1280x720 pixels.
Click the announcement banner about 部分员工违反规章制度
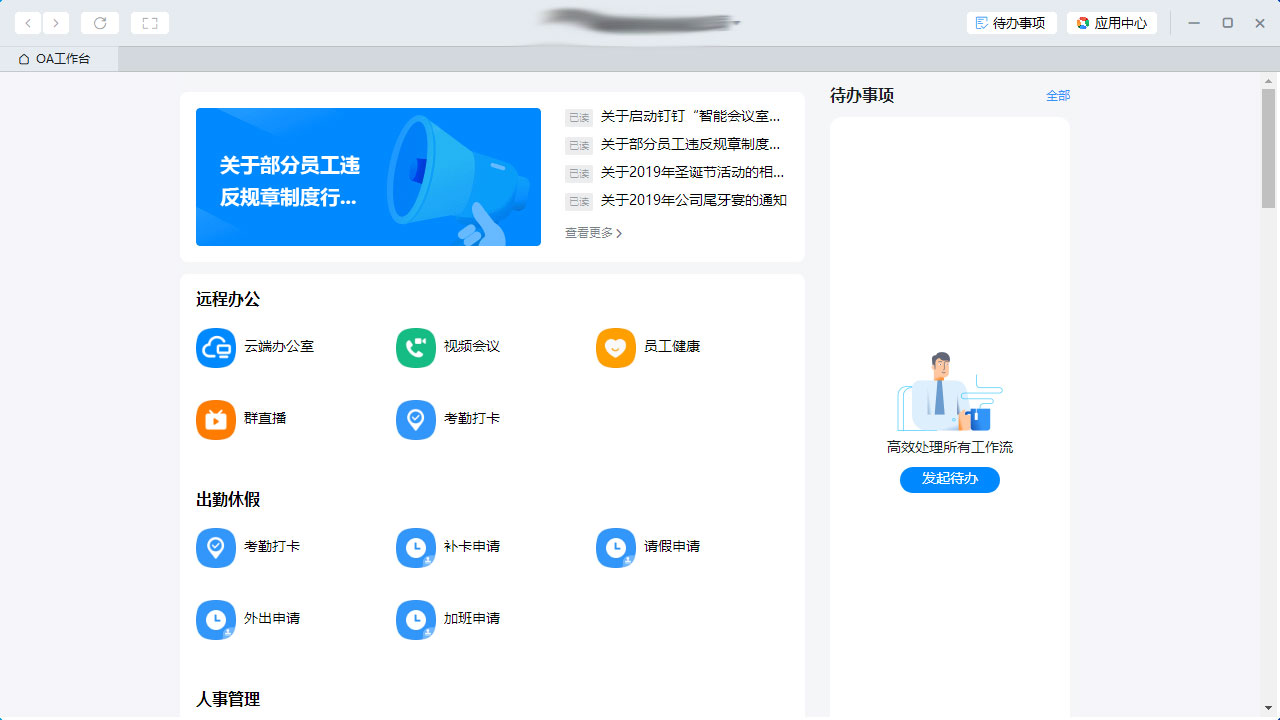pyautogui.click(x=368, y=176)
